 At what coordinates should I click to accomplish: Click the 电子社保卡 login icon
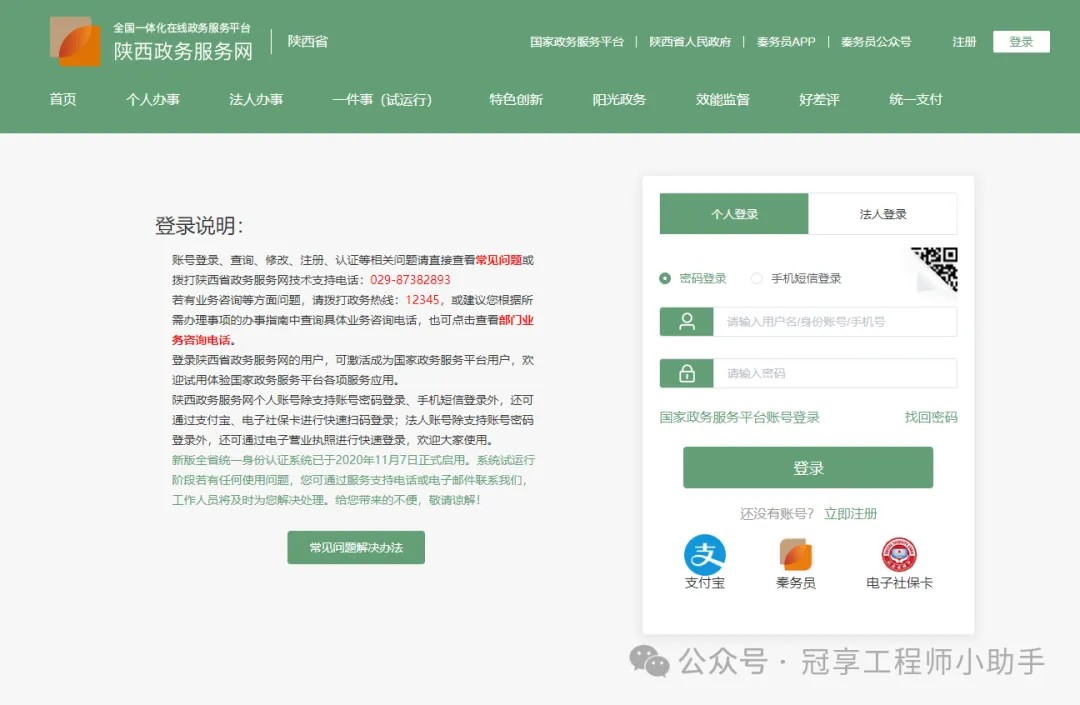tap(899, 555)
